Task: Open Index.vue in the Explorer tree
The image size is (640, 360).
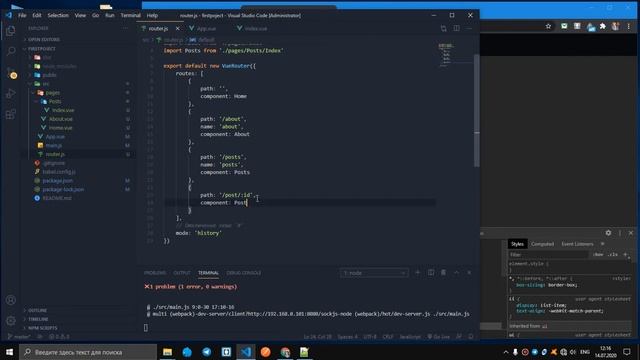Action: [x=63, y=110]
